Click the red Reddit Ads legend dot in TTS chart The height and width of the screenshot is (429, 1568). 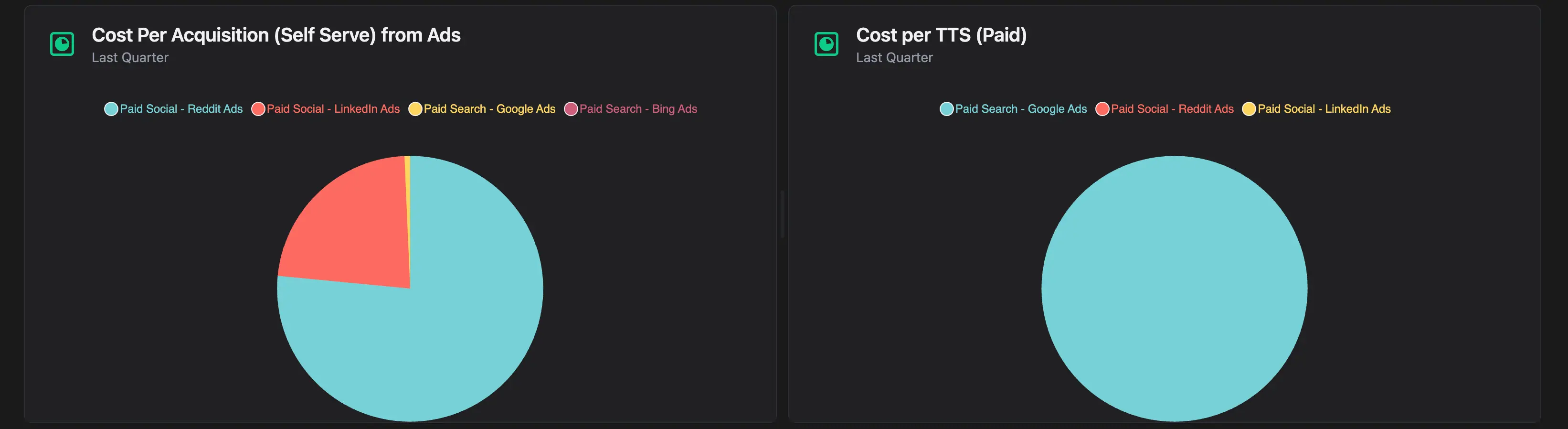1102,109
